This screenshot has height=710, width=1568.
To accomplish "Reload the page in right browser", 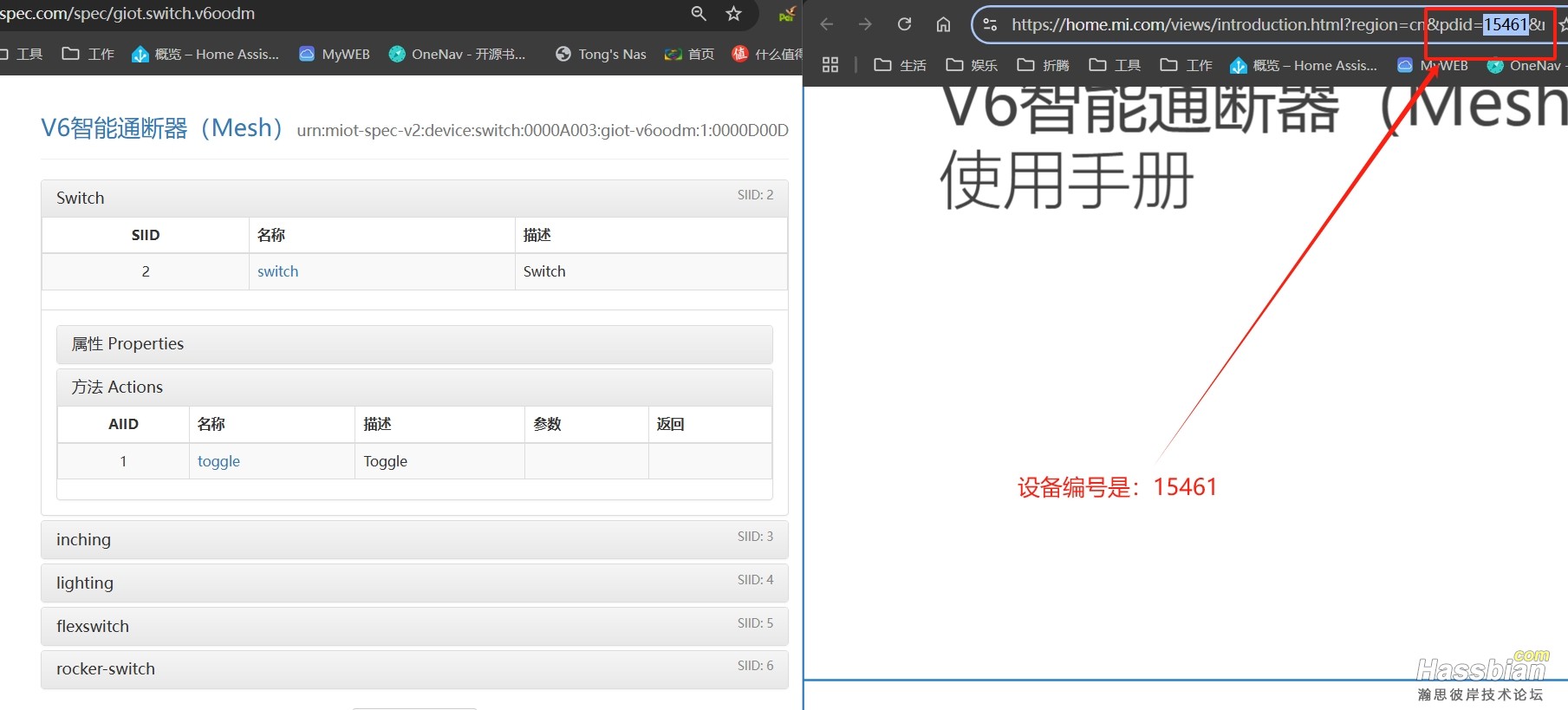I will click(x=904, y=24).
